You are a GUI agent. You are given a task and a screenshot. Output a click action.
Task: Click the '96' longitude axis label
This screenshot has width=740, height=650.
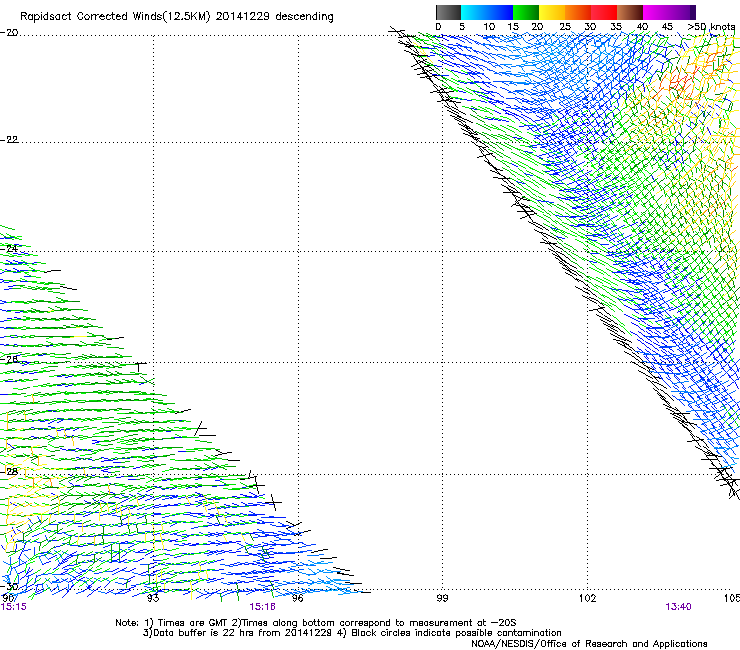[x=297, y=598]
